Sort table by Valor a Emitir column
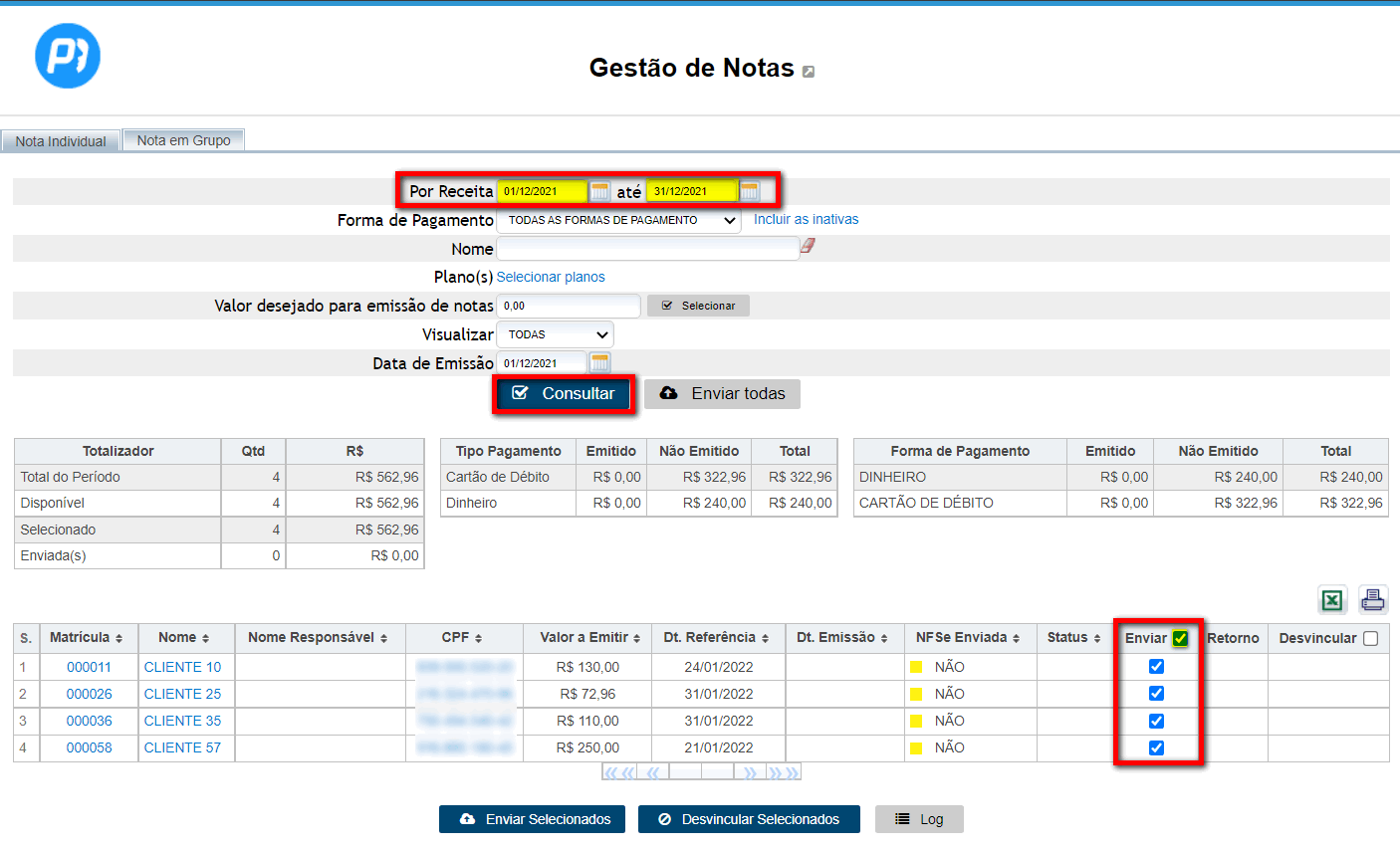The image size is (1400, 851). (589, 638)
